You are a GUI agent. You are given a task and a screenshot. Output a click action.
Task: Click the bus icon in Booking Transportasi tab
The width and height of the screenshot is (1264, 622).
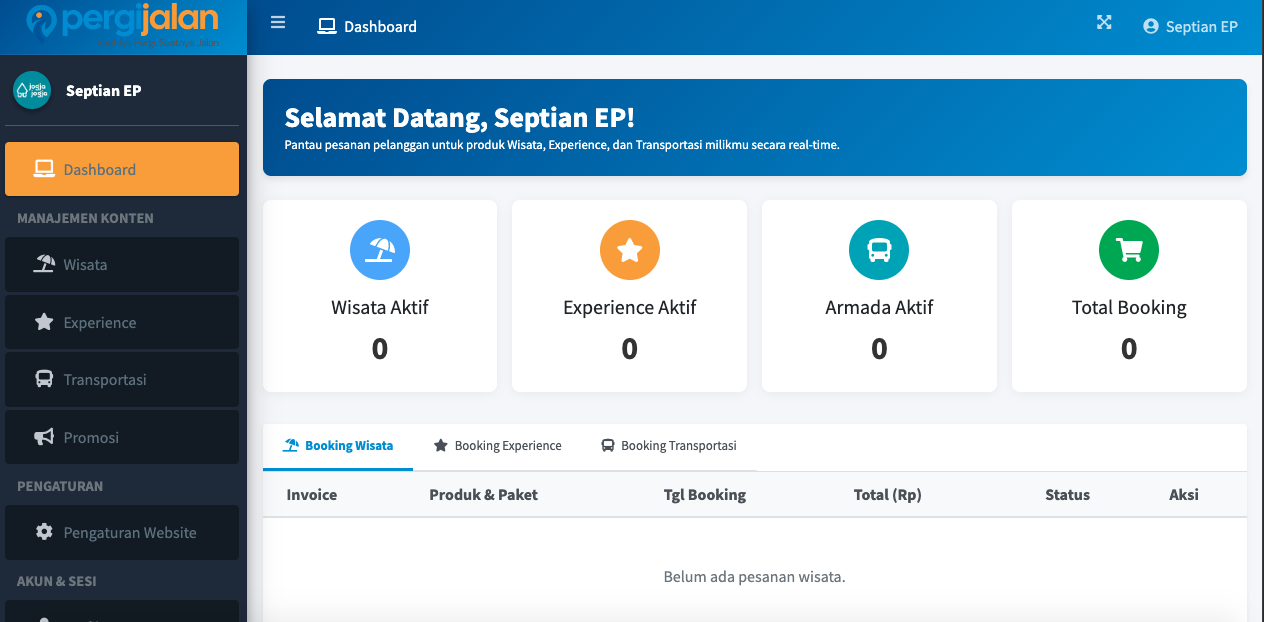click(608, 446)
